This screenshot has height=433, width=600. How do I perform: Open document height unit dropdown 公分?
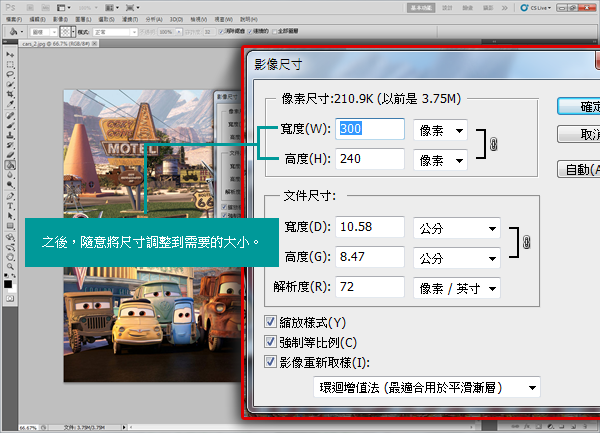click(457, 258)
